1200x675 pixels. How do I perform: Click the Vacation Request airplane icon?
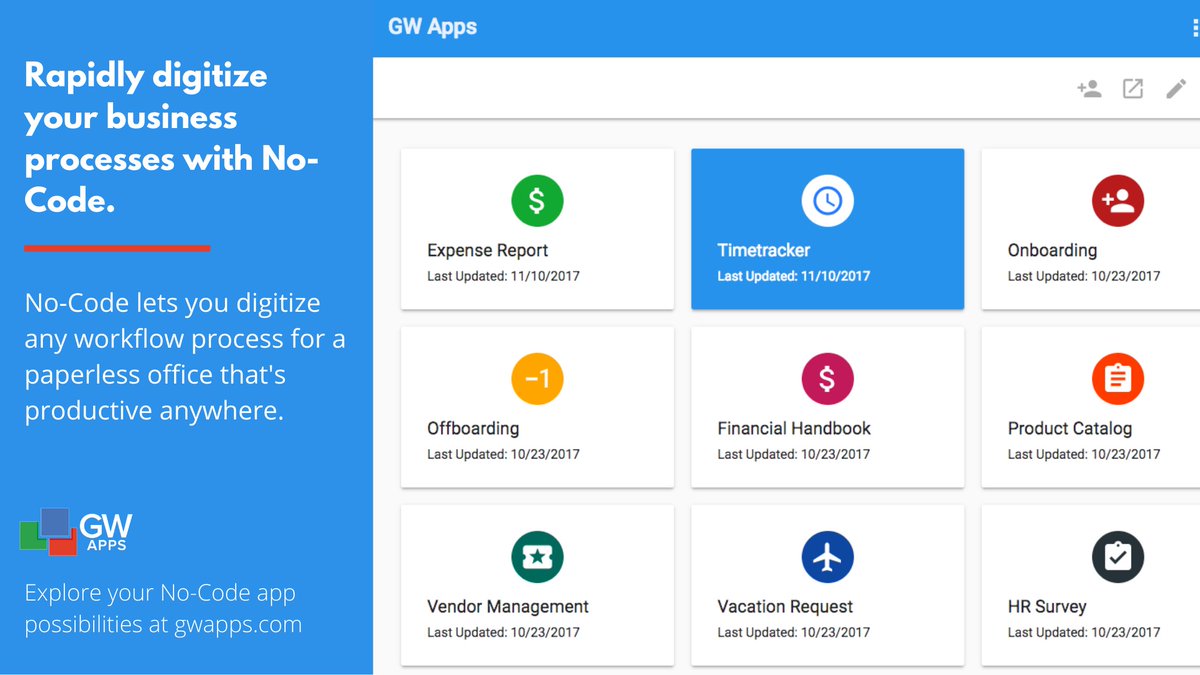coord(827,557)
